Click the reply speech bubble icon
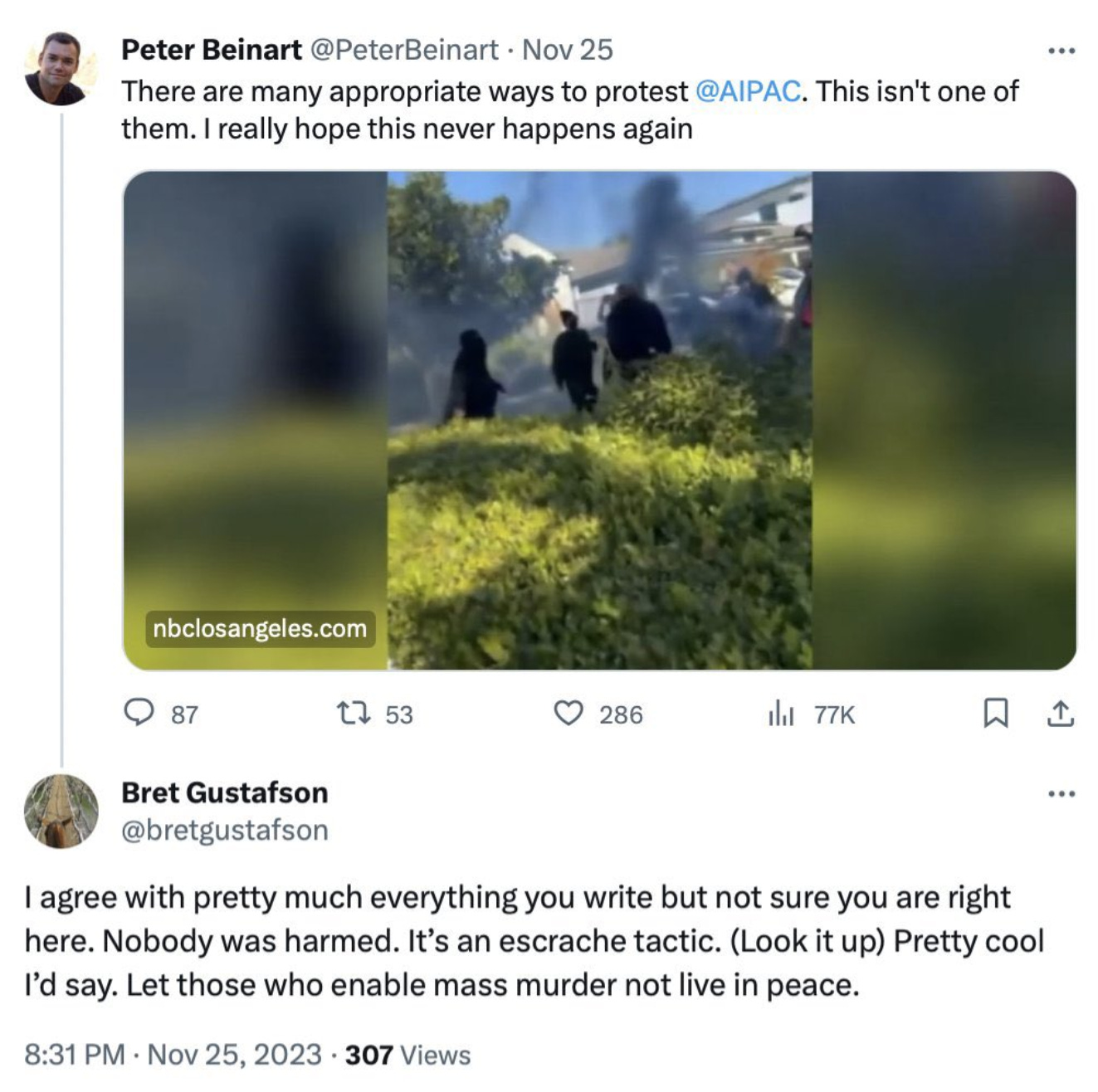 point(139,713)
